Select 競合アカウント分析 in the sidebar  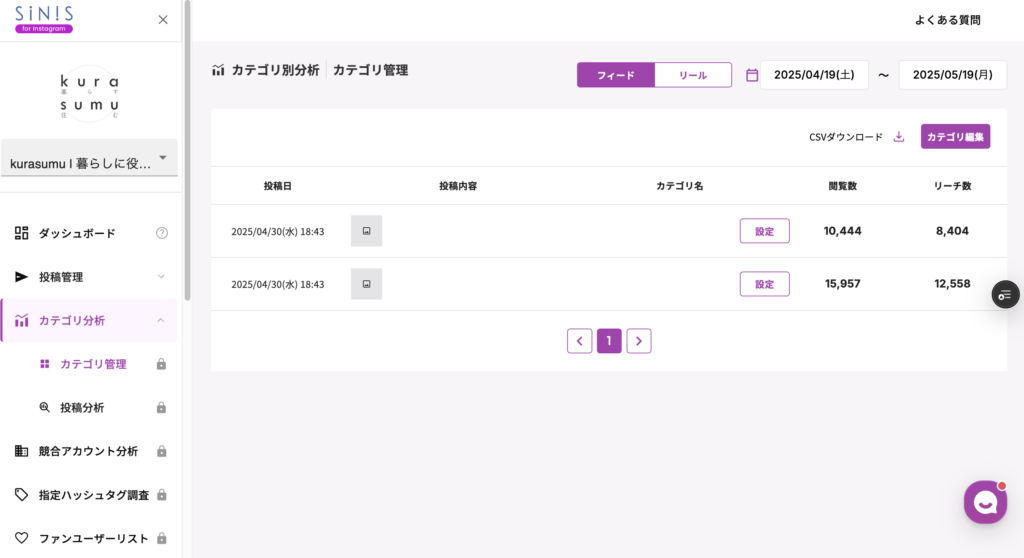pyautogui.click(x=88, y=451)
